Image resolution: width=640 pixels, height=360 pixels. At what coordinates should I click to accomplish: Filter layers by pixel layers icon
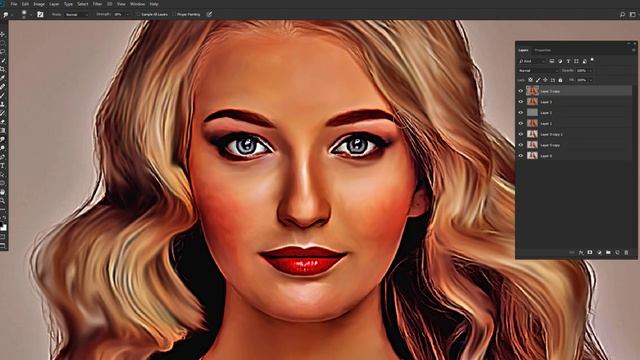coord(552,61)
